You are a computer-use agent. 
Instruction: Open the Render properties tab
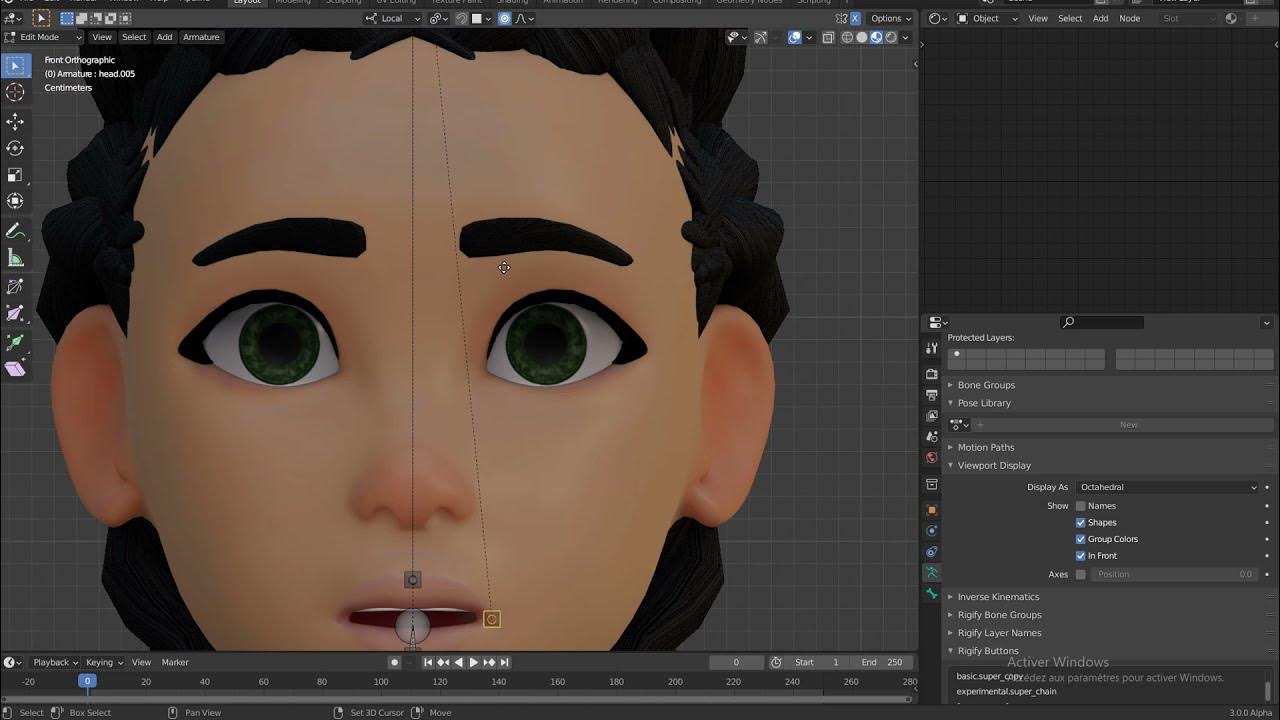(932, 374)
